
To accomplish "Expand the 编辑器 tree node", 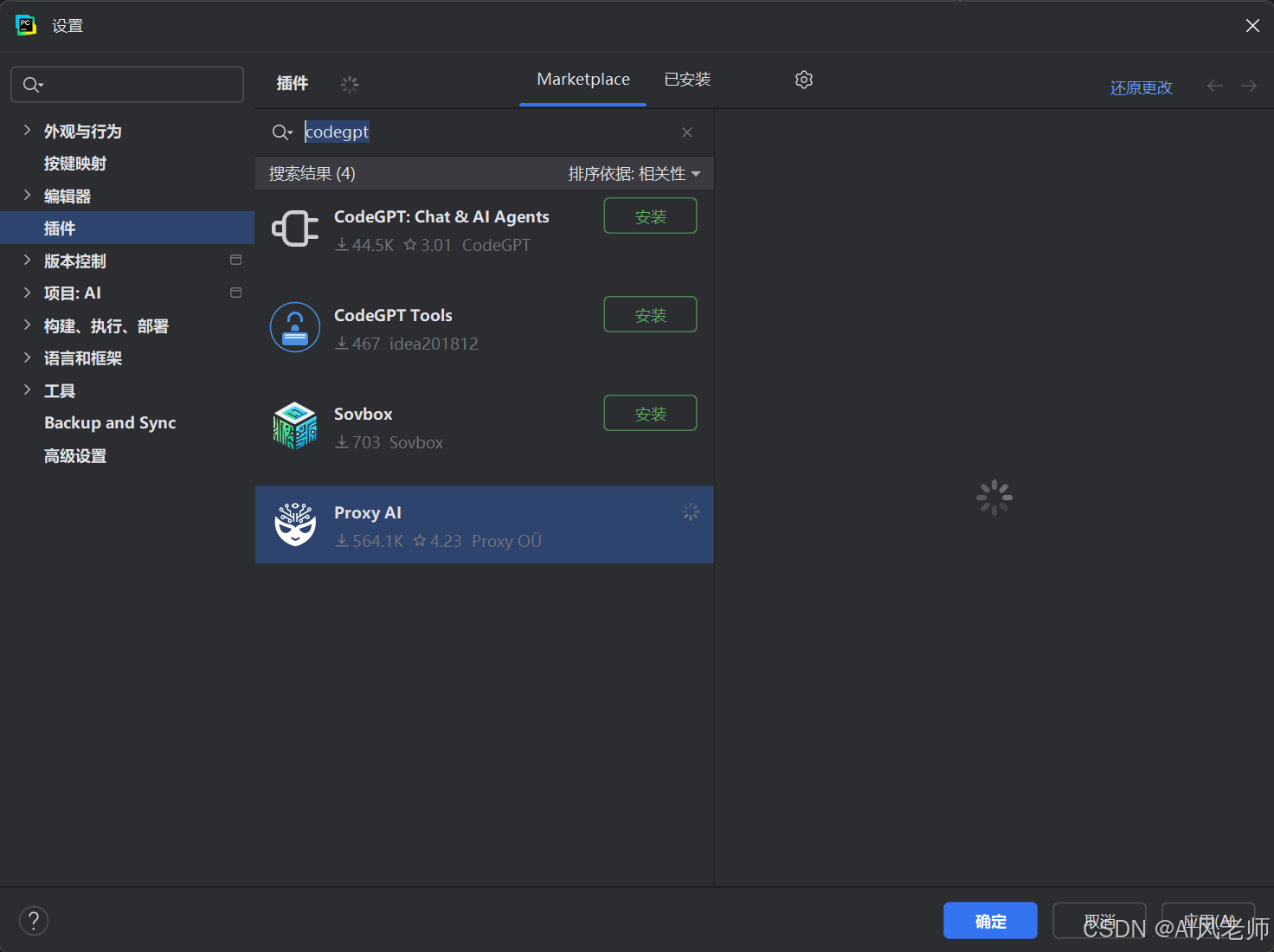I will (x=27, y=196).
